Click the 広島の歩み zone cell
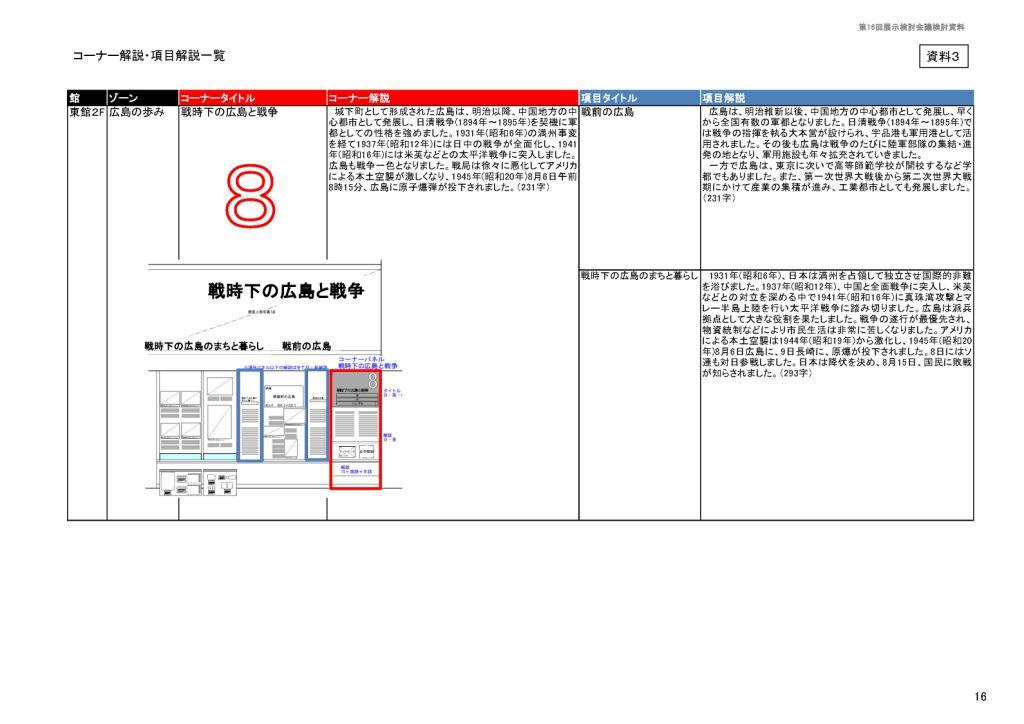Image resolution: width=1024 pixels, height=724 pixels. coord(137,112)
